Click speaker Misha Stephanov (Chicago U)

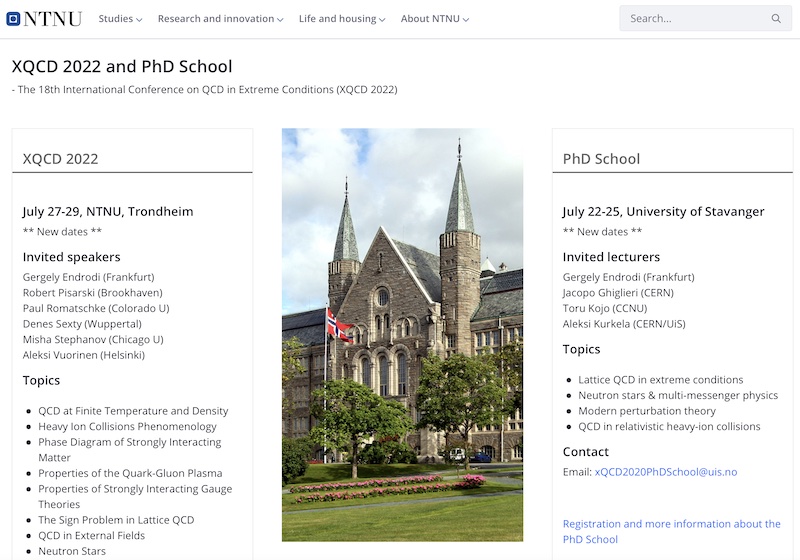(x=93, y=339)
